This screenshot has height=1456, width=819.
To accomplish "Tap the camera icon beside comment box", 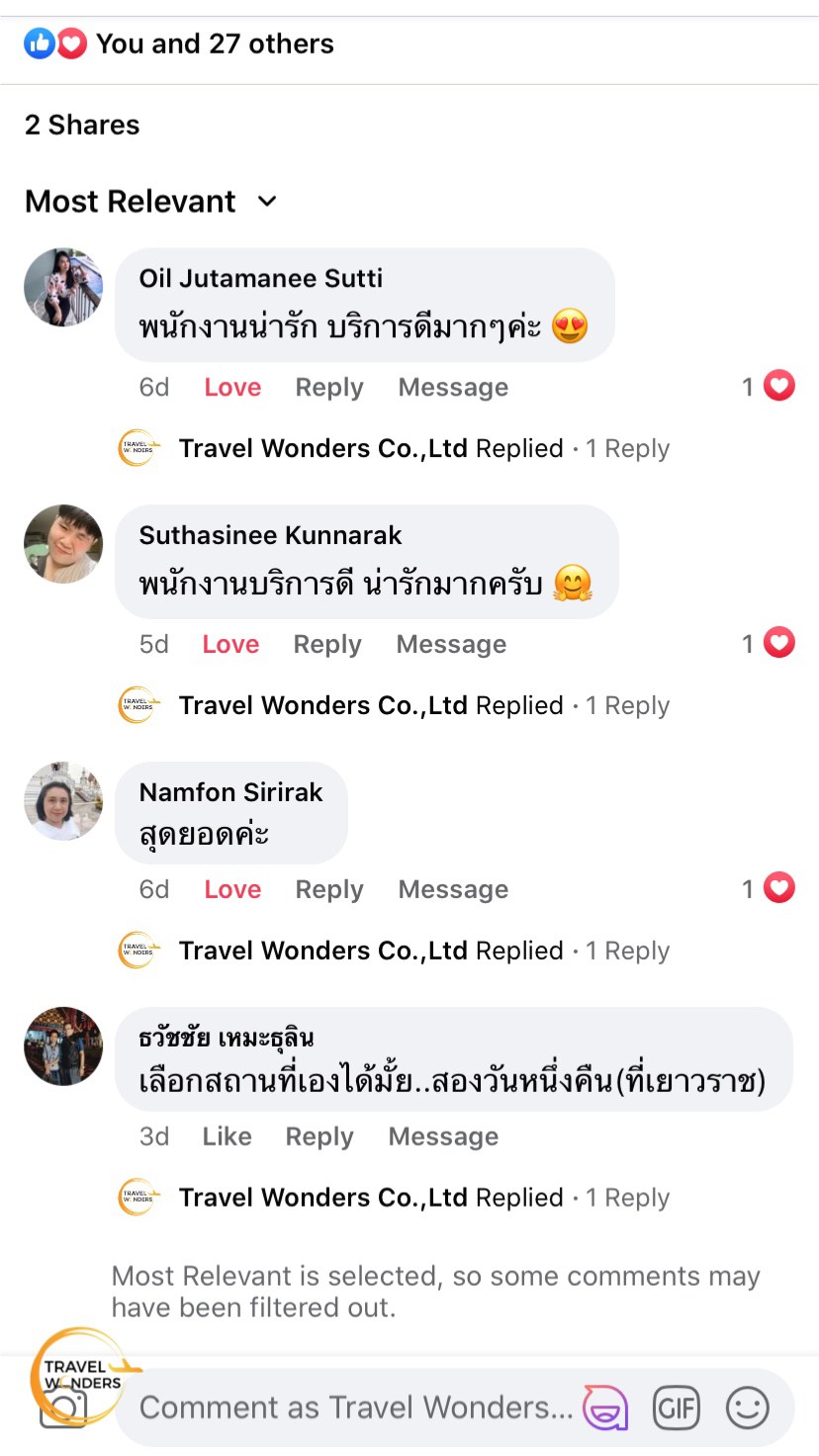I will click(64, 1407).
